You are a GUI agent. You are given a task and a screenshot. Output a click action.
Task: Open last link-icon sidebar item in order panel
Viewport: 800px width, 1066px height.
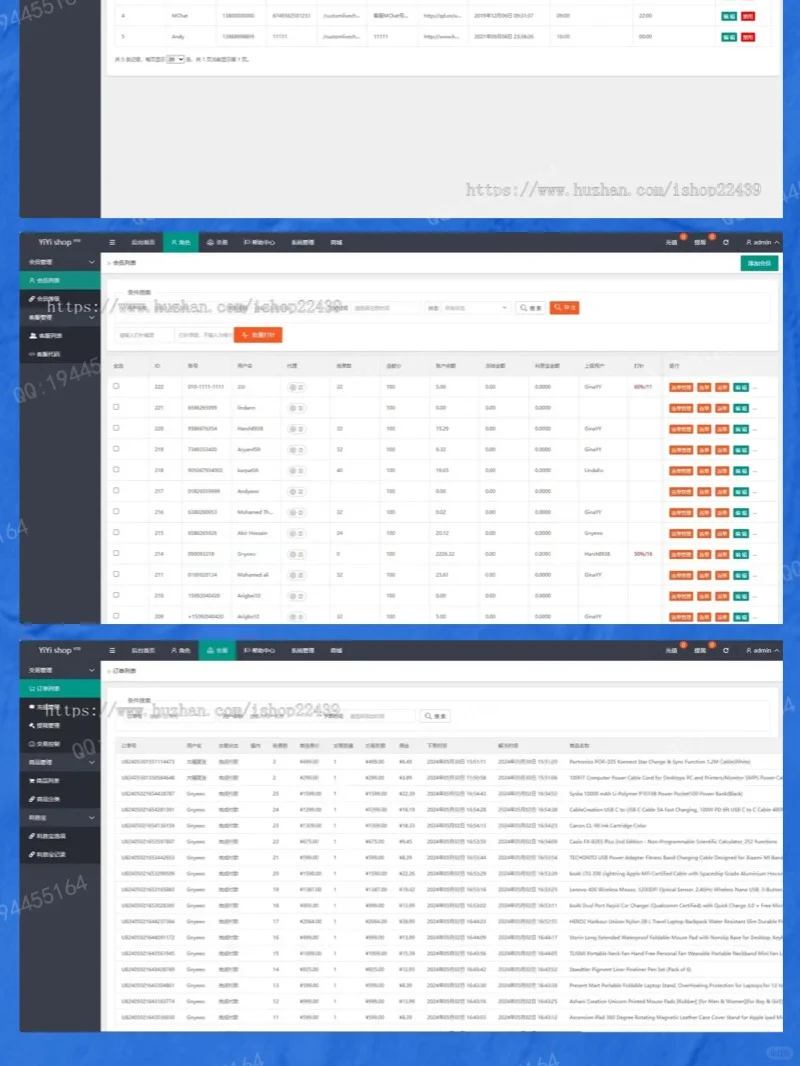pos(60,854)
